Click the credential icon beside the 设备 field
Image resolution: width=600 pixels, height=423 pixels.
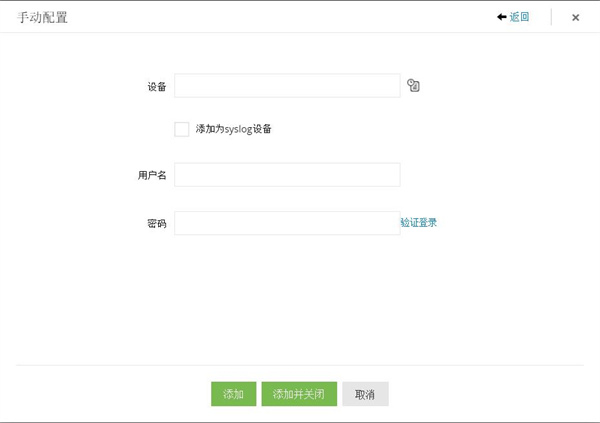tap(413, 85)
